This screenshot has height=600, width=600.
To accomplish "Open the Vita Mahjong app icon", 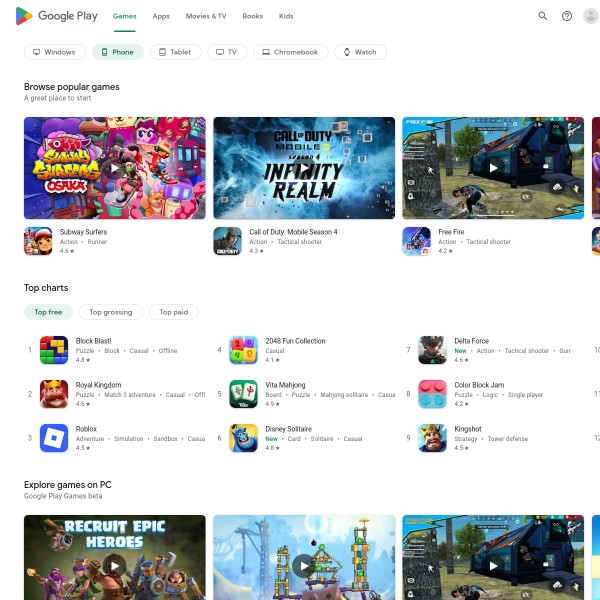I will click(x=243, y=394).
